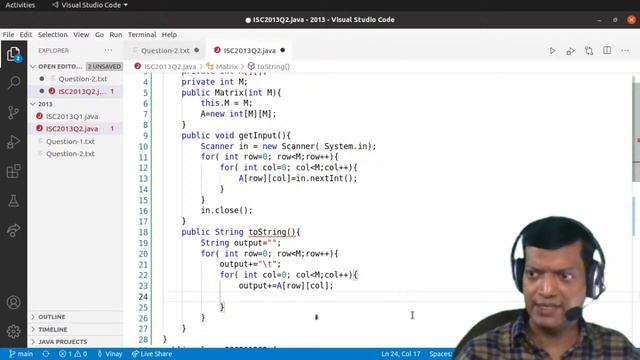Open errors and warnings status indicator
The image size is (640, 360).
[73, 354]
